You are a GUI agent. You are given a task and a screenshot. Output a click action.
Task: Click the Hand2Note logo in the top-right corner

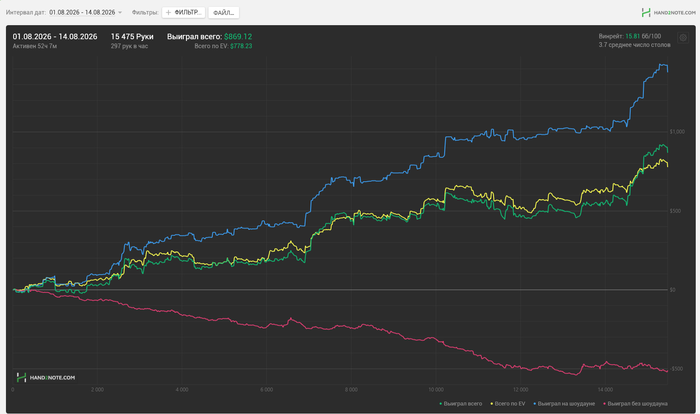(668, 13)
